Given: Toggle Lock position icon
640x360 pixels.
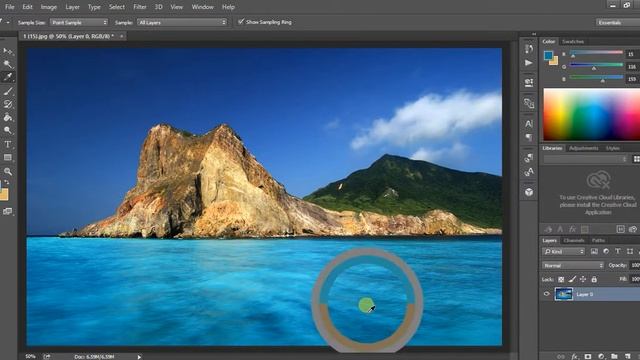Looking at the screenshot, I should (x=583, y=279).
